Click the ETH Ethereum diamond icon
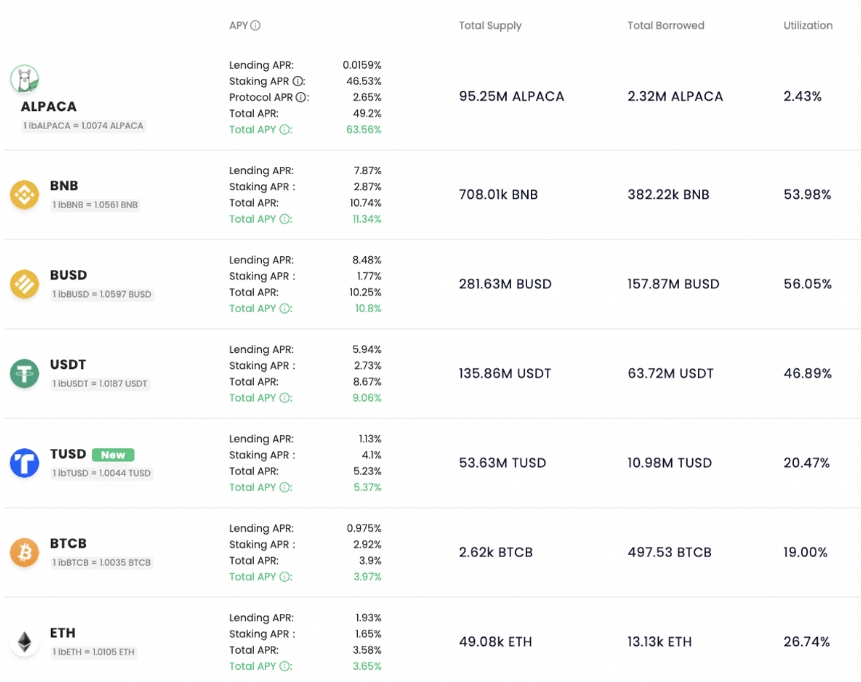This screenshot has height=682, width=861. pyautogui.click(x=24, y=642)
